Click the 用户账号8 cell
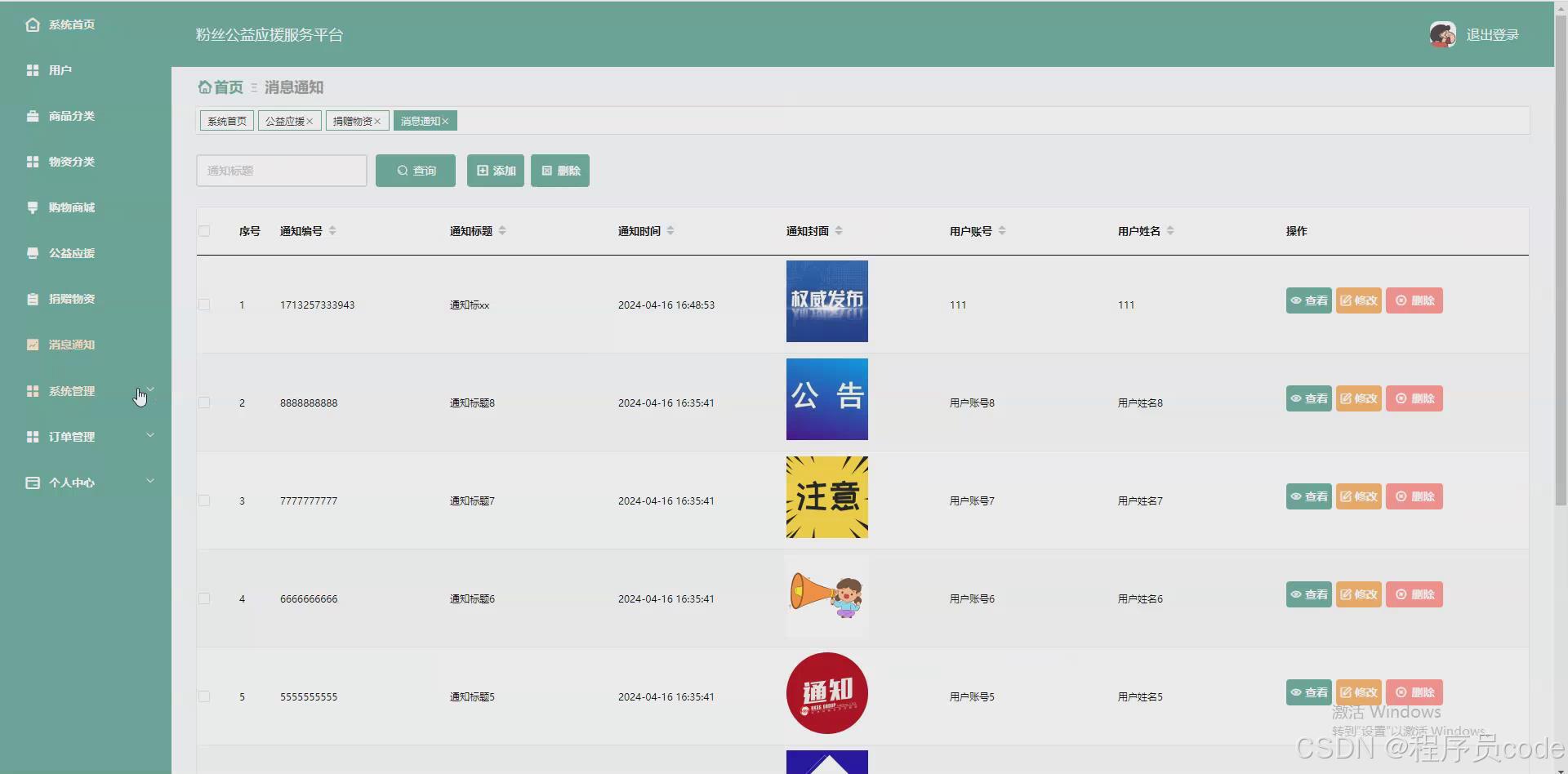The image size is (1568, 774). tap(972, 403)
